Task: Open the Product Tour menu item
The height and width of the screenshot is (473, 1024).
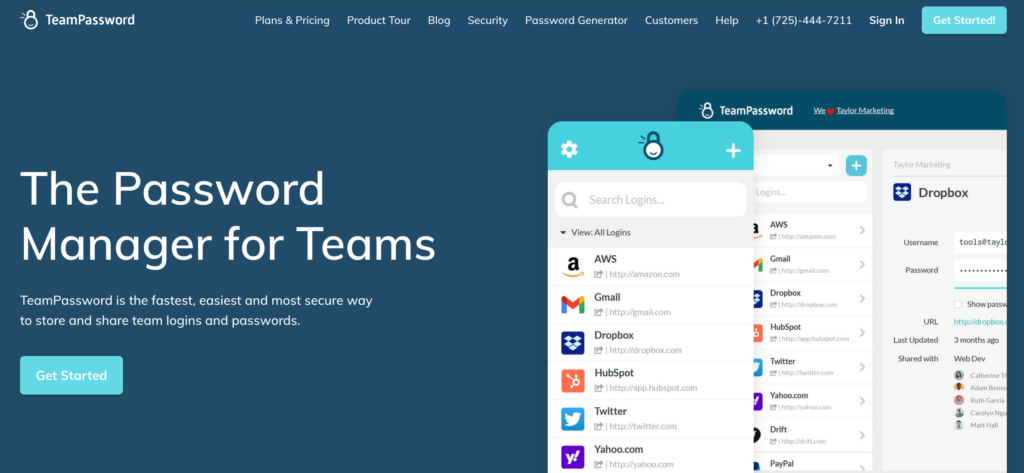Action: click(x=378, y=20)
